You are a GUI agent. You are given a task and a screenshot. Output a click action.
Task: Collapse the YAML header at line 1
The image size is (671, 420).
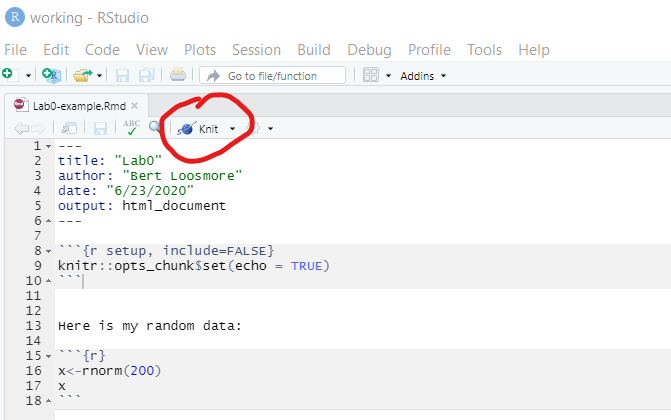48,146
